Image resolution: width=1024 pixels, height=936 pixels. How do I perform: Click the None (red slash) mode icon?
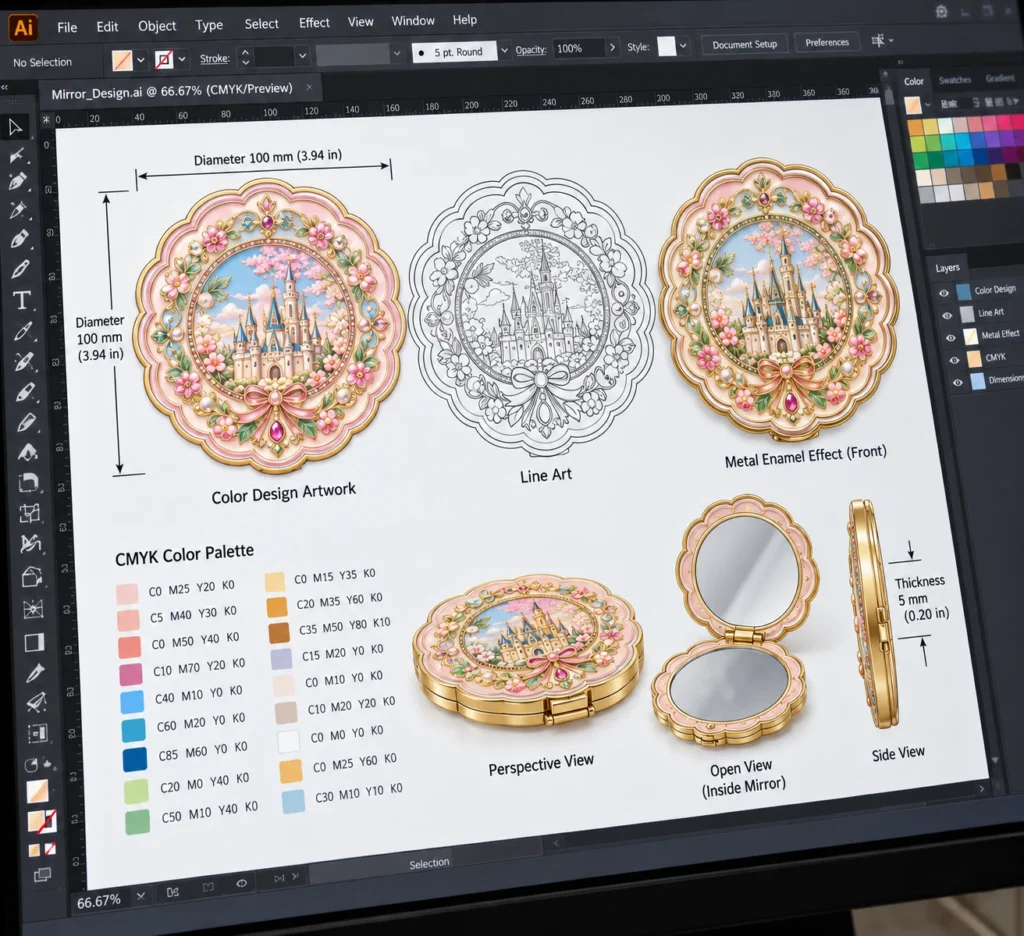click(50, 849)
